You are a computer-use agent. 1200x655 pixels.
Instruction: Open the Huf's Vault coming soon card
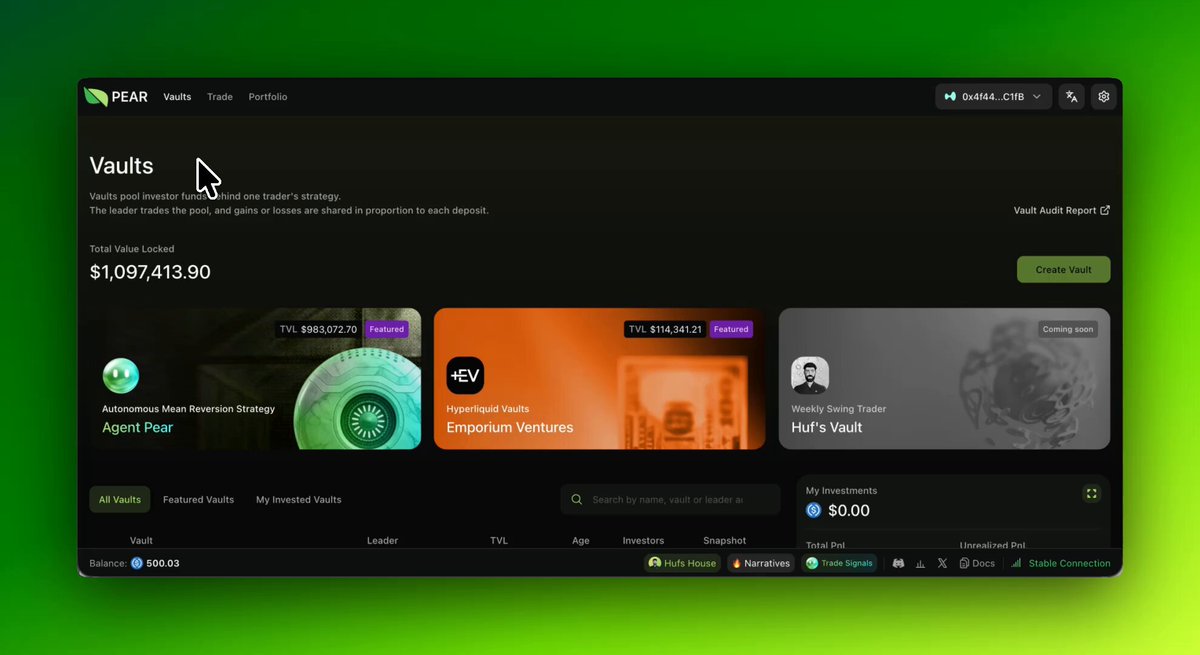tap(944, 378)
